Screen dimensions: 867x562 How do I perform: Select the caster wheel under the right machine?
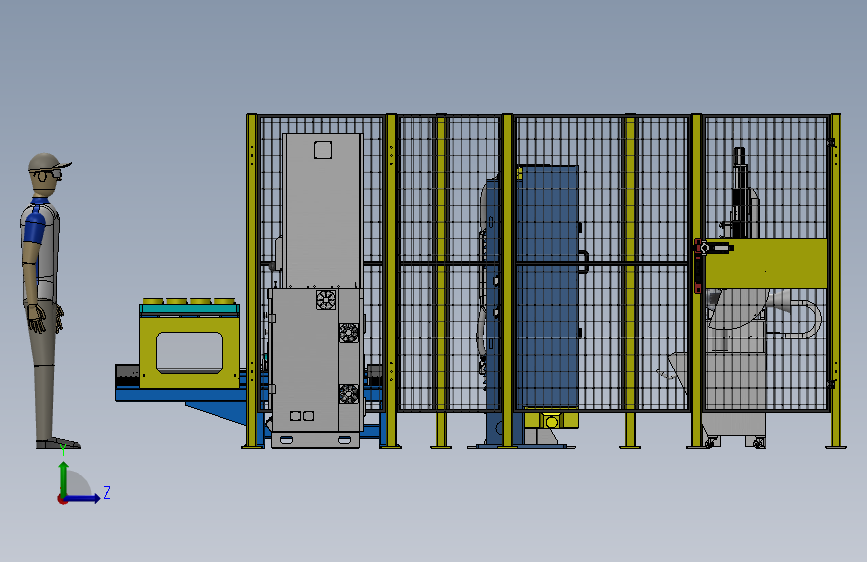[759, 443]
